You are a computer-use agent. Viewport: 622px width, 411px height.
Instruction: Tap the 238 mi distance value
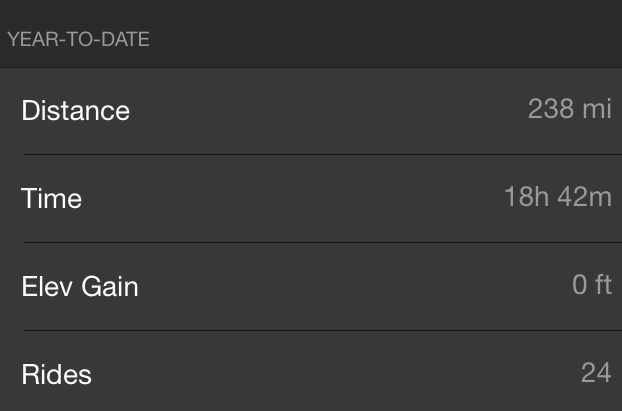click(570, 109)
